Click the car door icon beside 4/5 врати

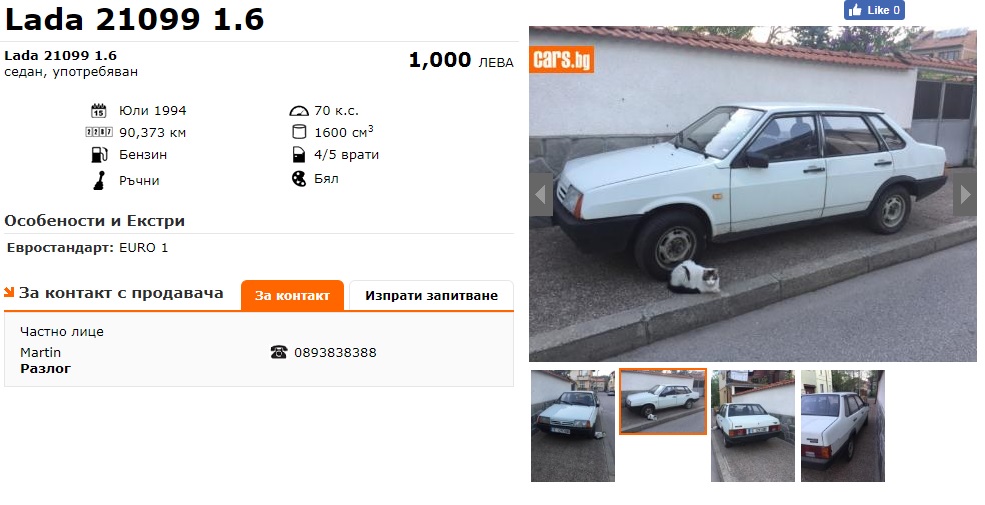tap(299, 155)
